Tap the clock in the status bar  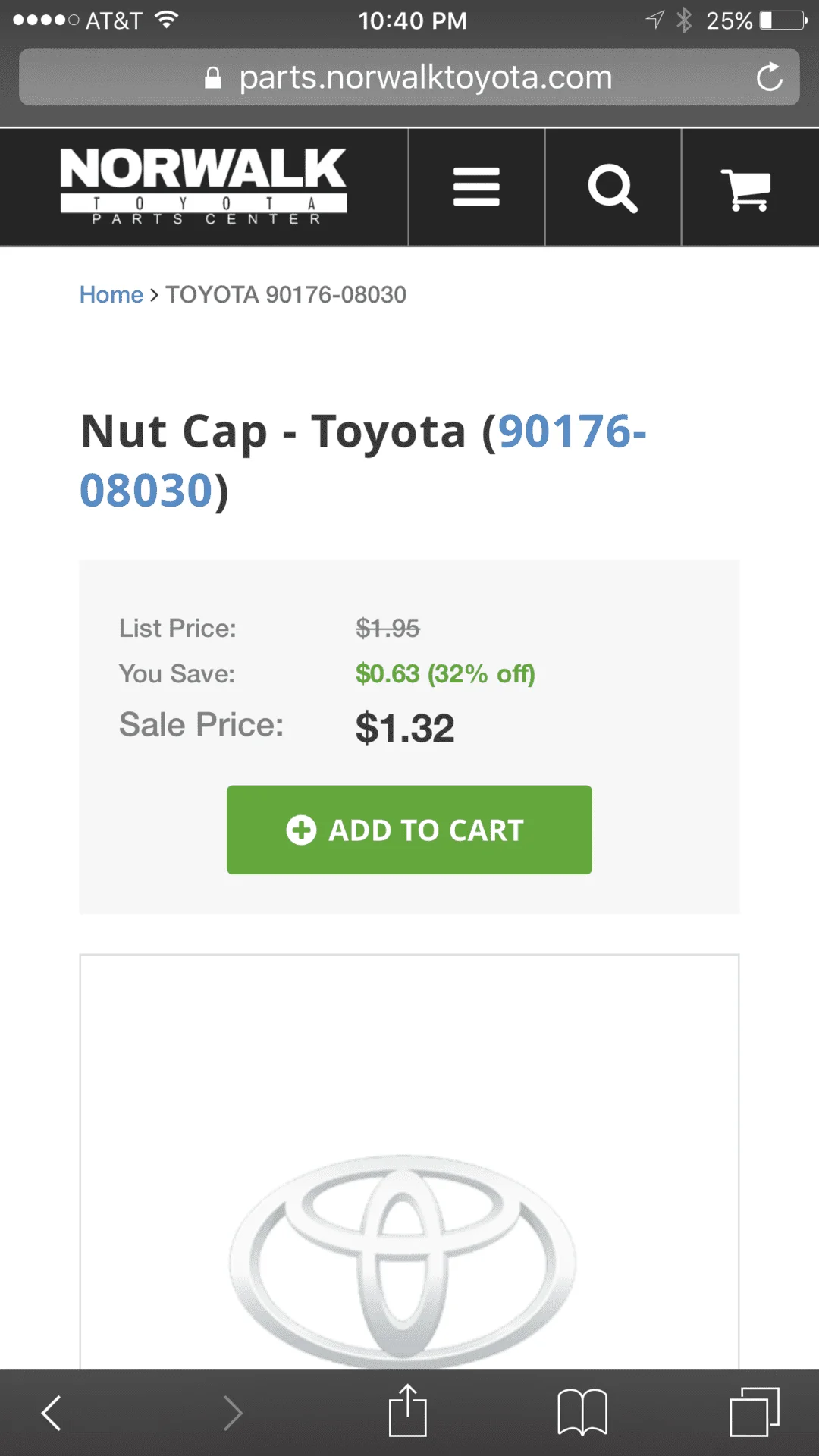pos(413,20)
